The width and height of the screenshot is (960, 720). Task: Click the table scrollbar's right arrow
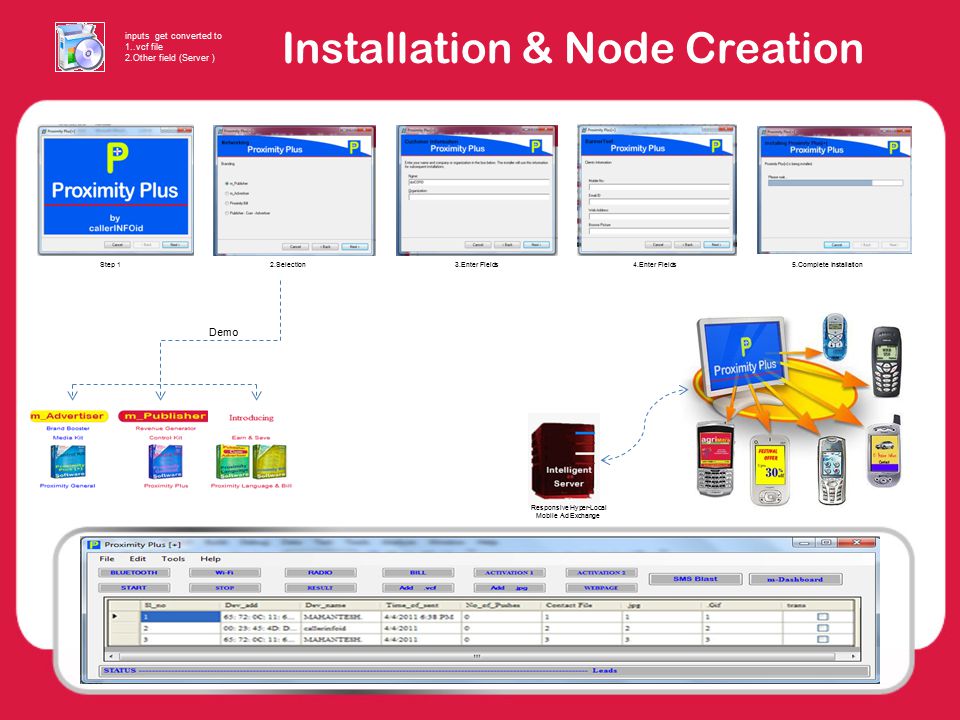(853, 656)
